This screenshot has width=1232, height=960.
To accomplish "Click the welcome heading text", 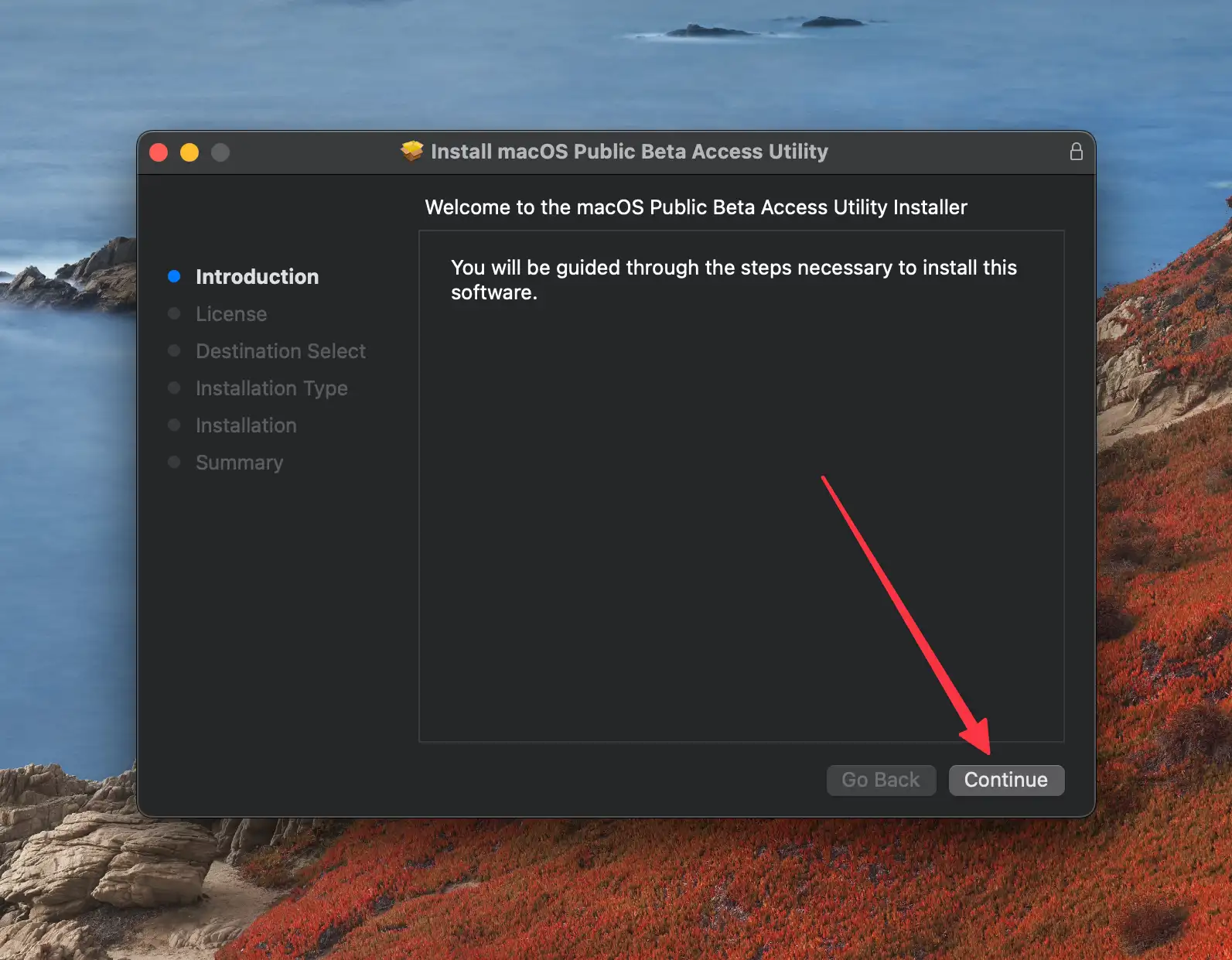I will click(x=696, y=207).
